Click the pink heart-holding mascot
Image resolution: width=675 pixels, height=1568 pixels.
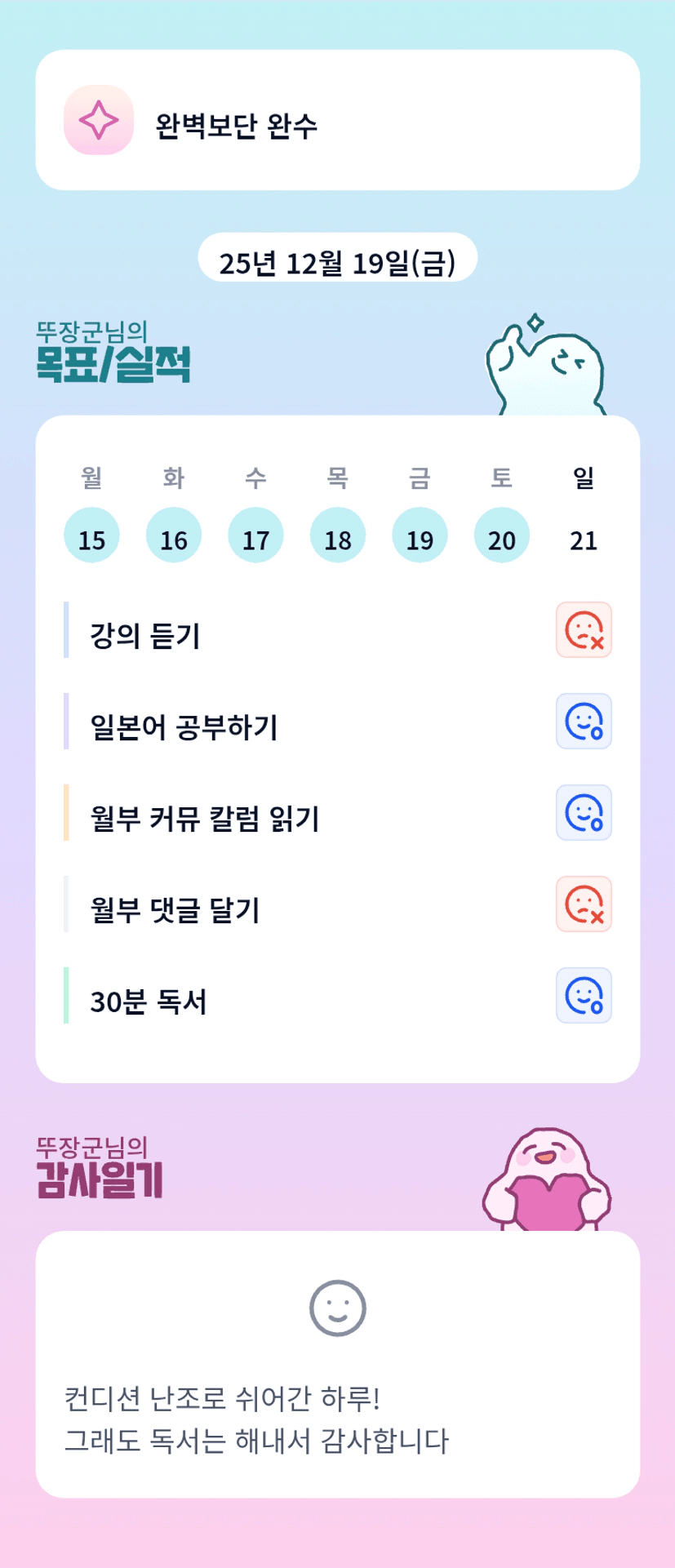[547, 1181]
